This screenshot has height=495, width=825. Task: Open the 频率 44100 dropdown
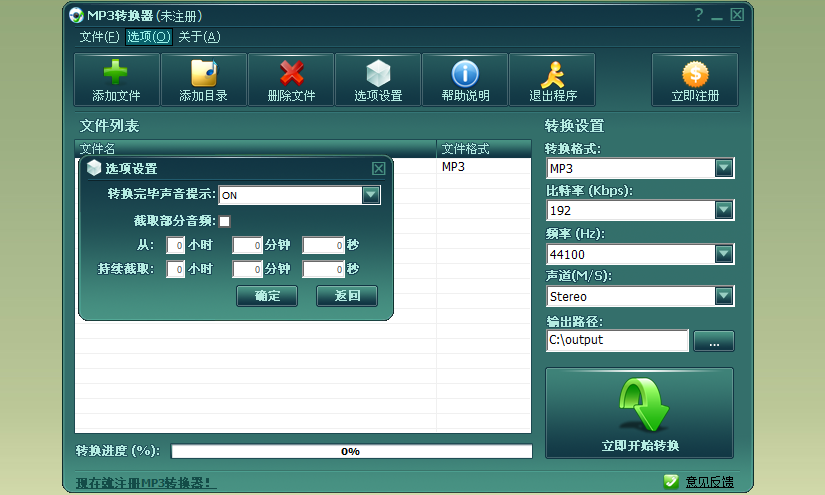pos(723,254)
